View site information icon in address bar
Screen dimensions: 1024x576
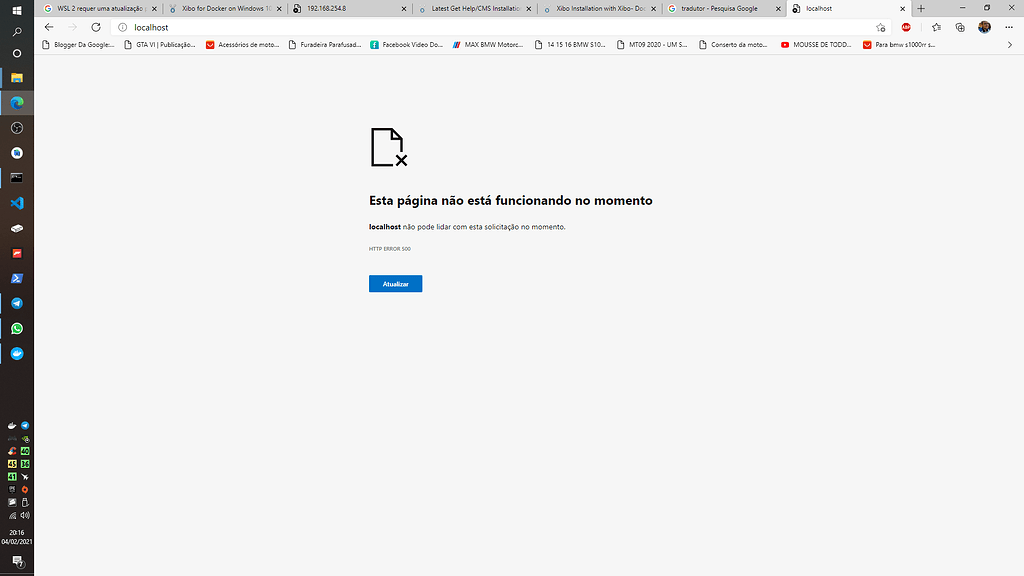[x=122, y=27]
